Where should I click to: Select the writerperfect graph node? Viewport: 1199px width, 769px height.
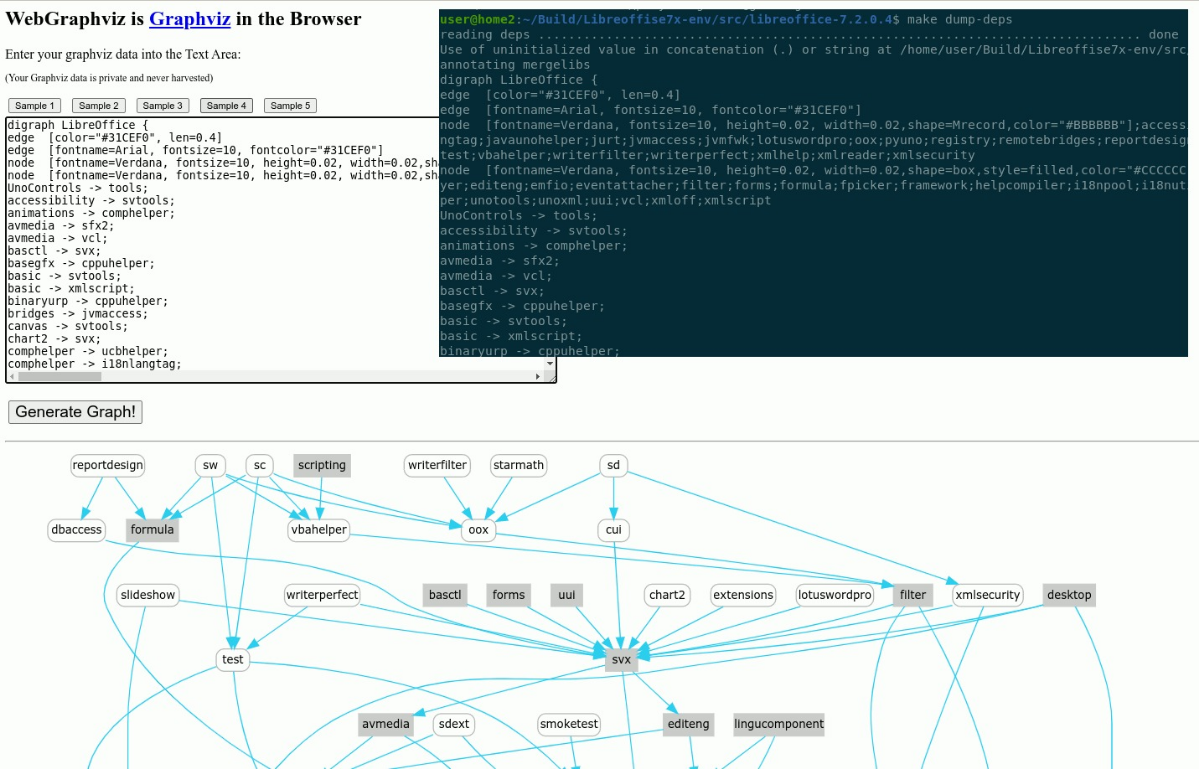[322, 595]
